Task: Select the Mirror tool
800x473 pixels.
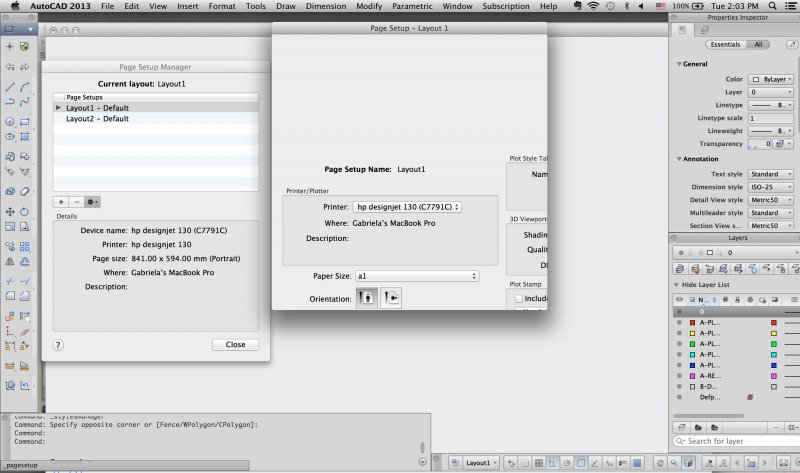Action: pyautogui.click(x=10, y=261)
